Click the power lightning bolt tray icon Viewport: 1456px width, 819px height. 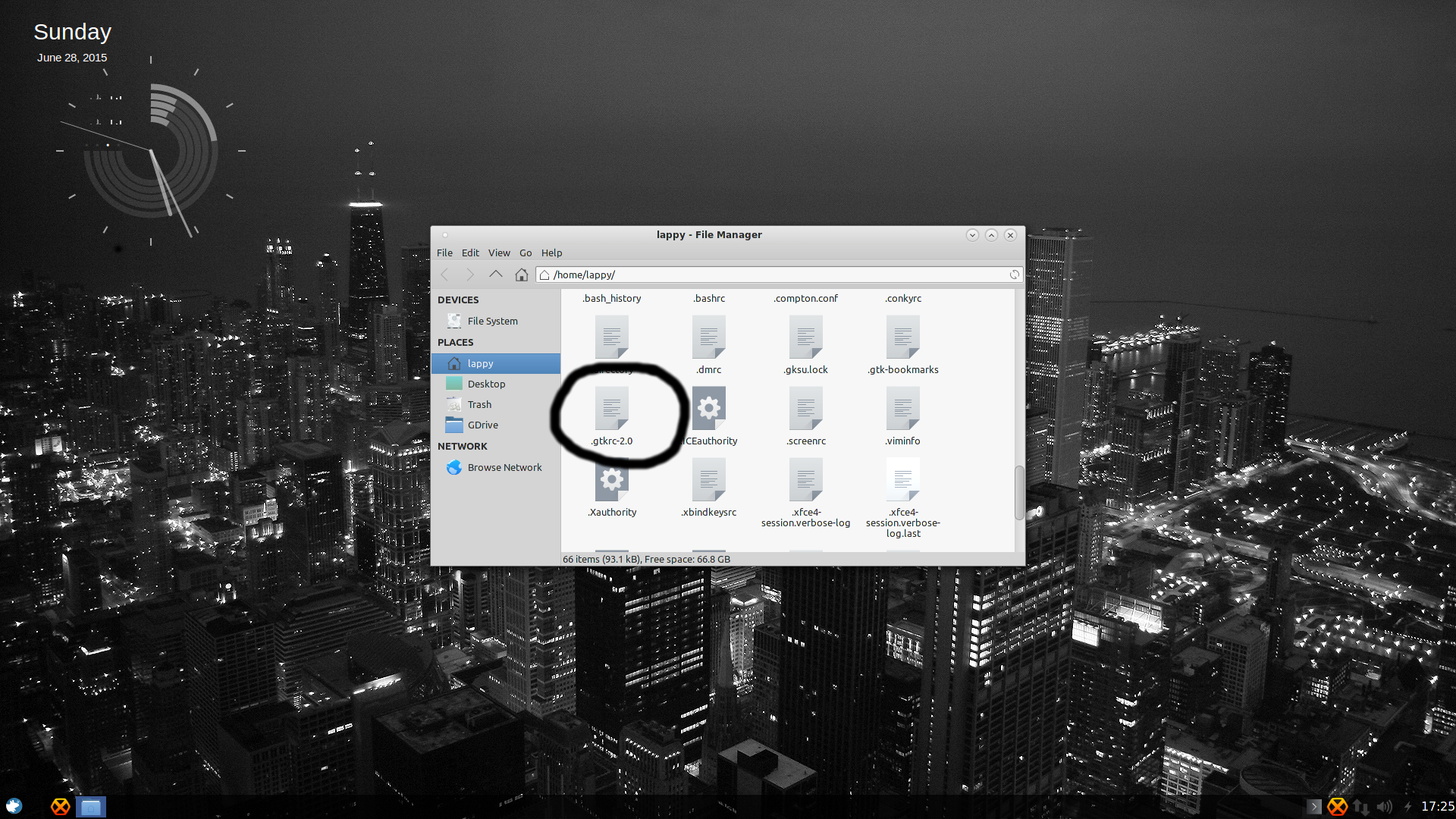pyautogui.click(x=1407, y=807)
